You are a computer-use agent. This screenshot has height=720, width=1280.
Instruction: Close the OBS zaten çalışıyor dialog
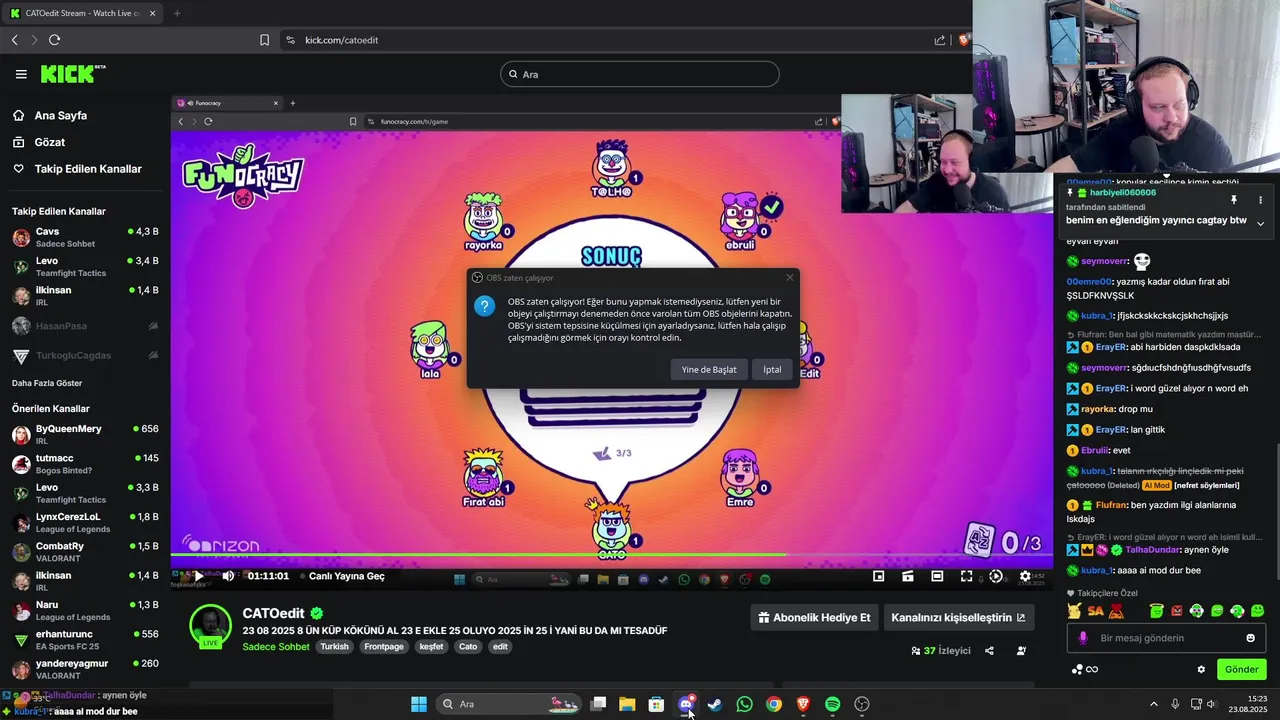[x=789, y=277]
